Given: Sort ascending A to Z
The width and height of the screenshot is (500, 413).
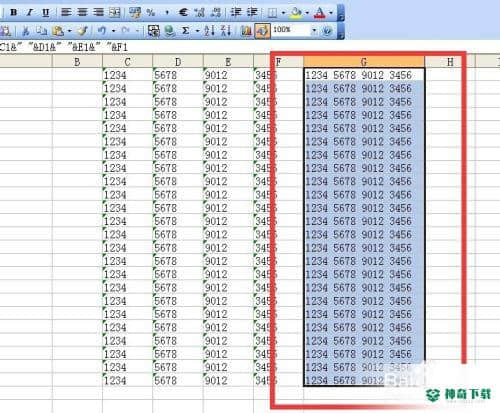Looking at the screenshot, I should click(x=210, y=31).
